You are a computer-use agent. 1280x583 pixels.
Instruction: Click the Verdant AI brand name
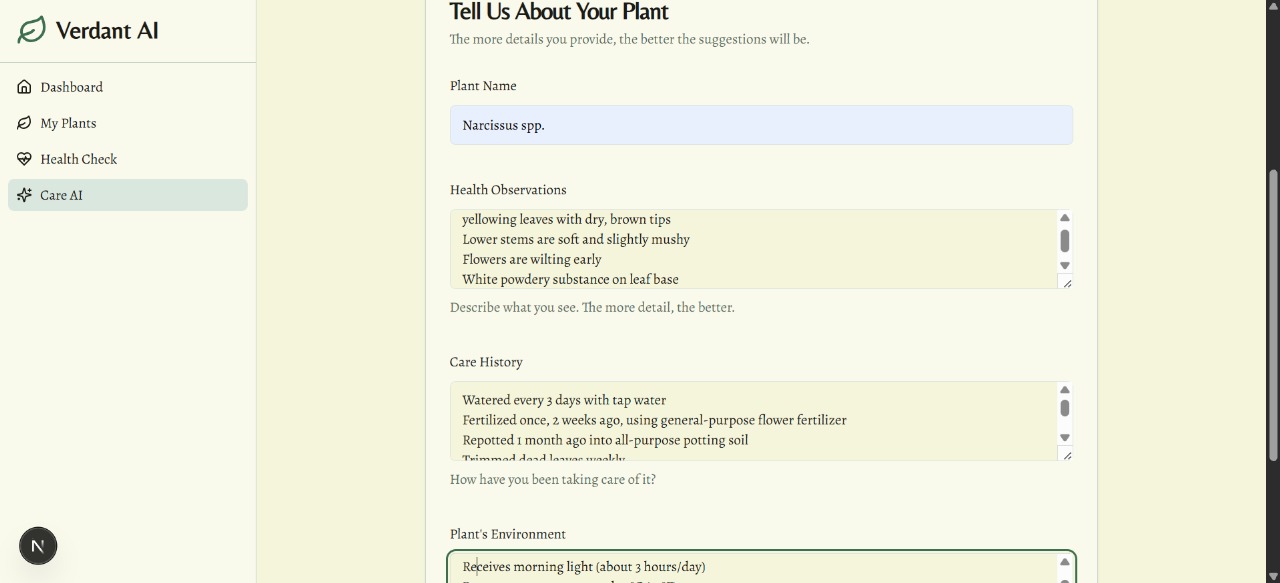107,30
